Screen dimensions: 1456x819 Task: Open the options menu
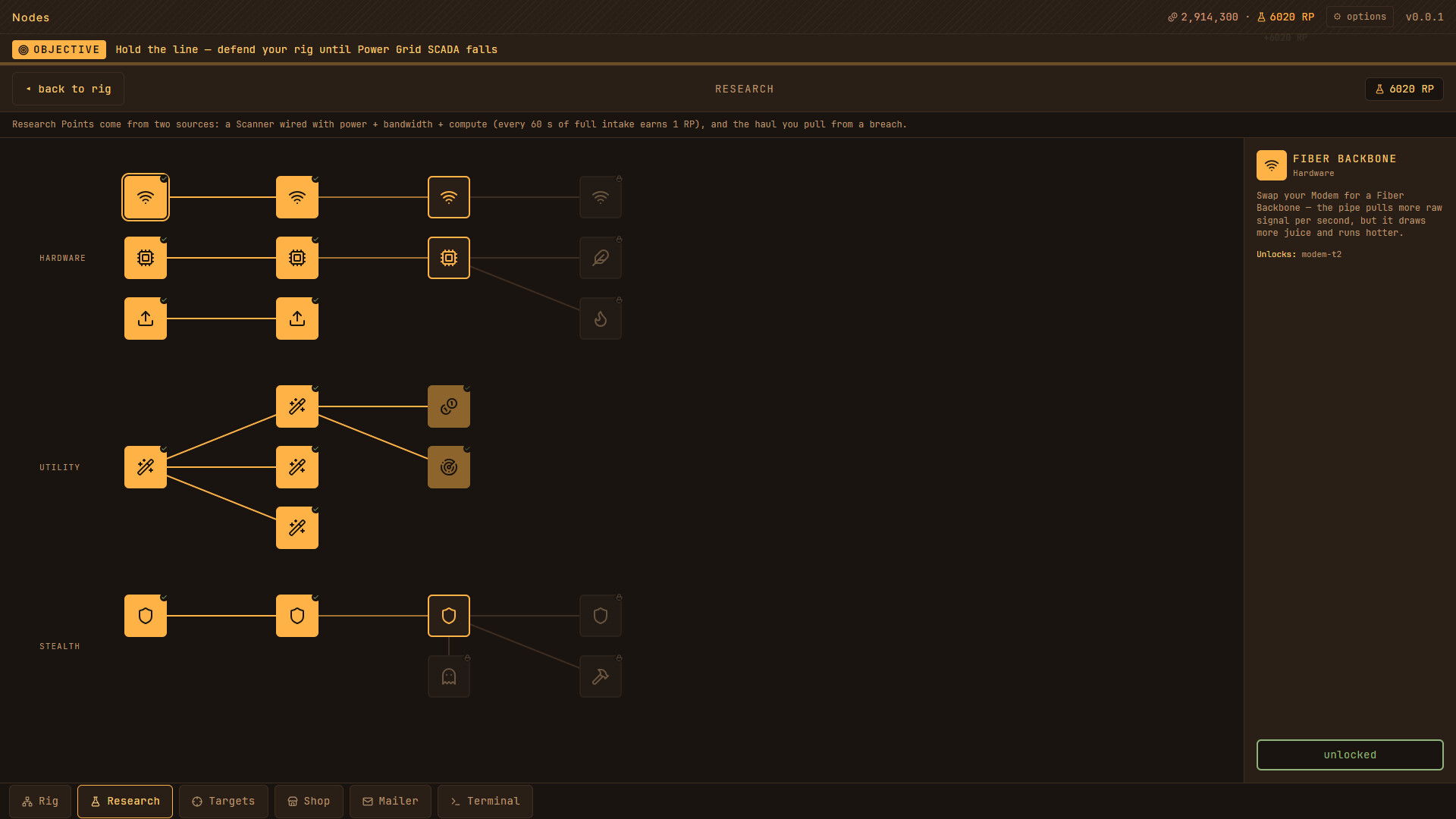click(1360, 17)
